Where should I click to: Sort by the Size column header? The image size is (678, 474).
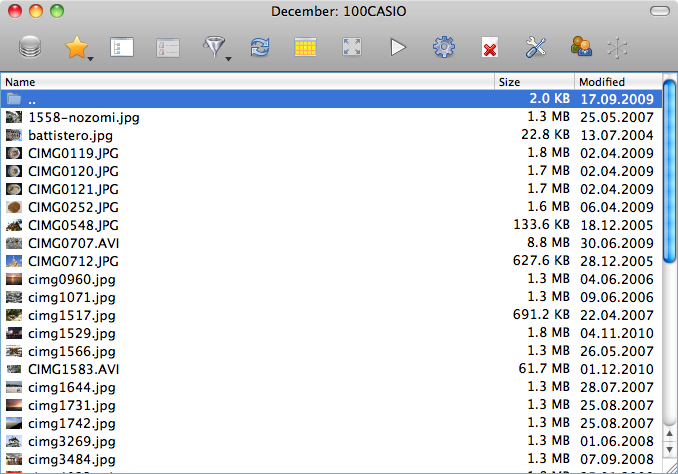[x=534, y=81]
